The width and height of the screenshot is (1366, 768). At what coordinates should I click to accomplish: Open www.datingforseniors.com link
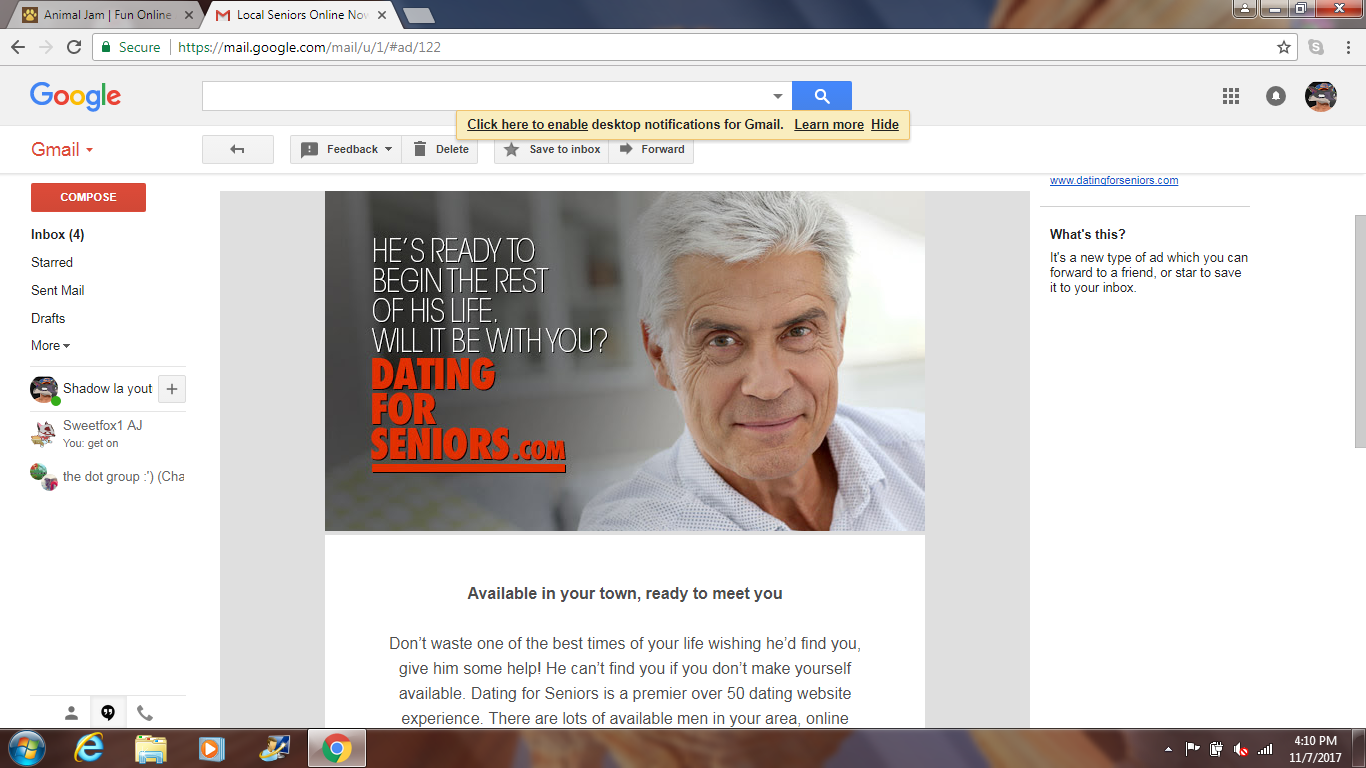tap(1114, 181)
